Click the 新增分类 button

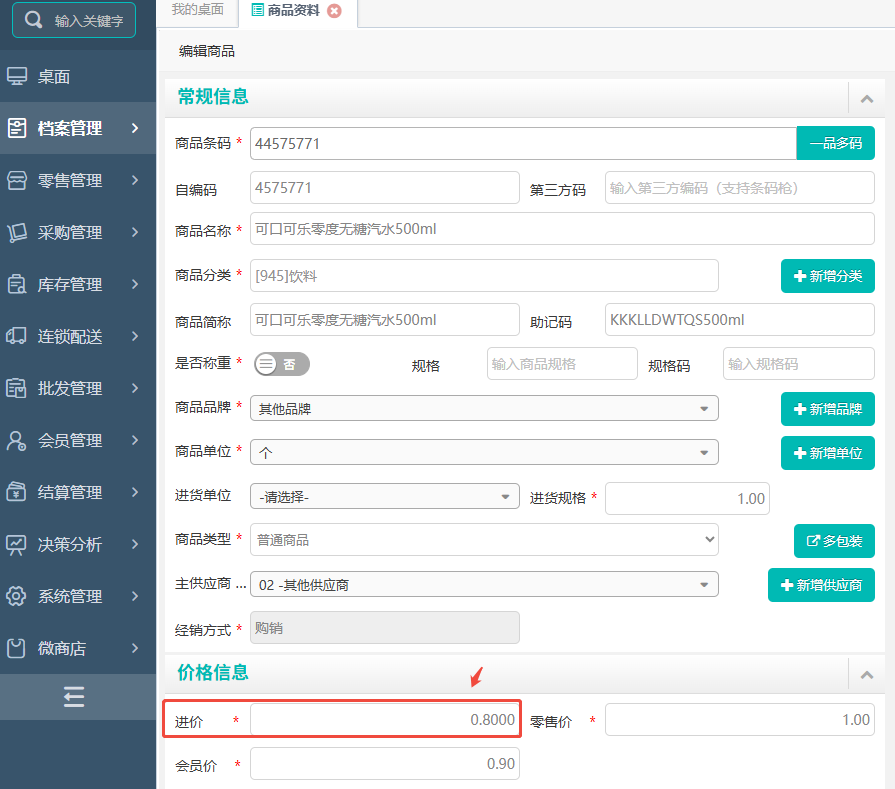828,276
